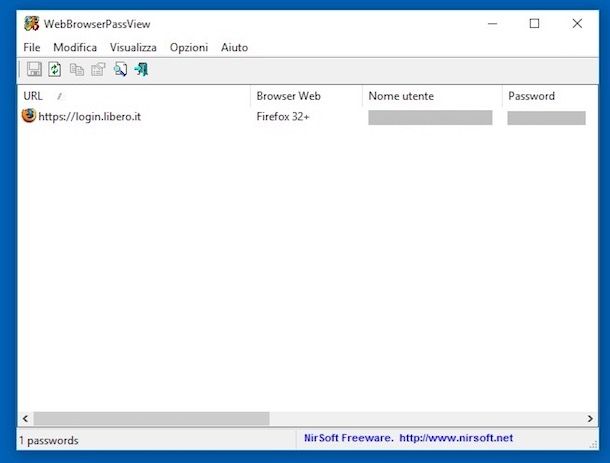Close the WebBrowserPassView window

pos(577,24)
